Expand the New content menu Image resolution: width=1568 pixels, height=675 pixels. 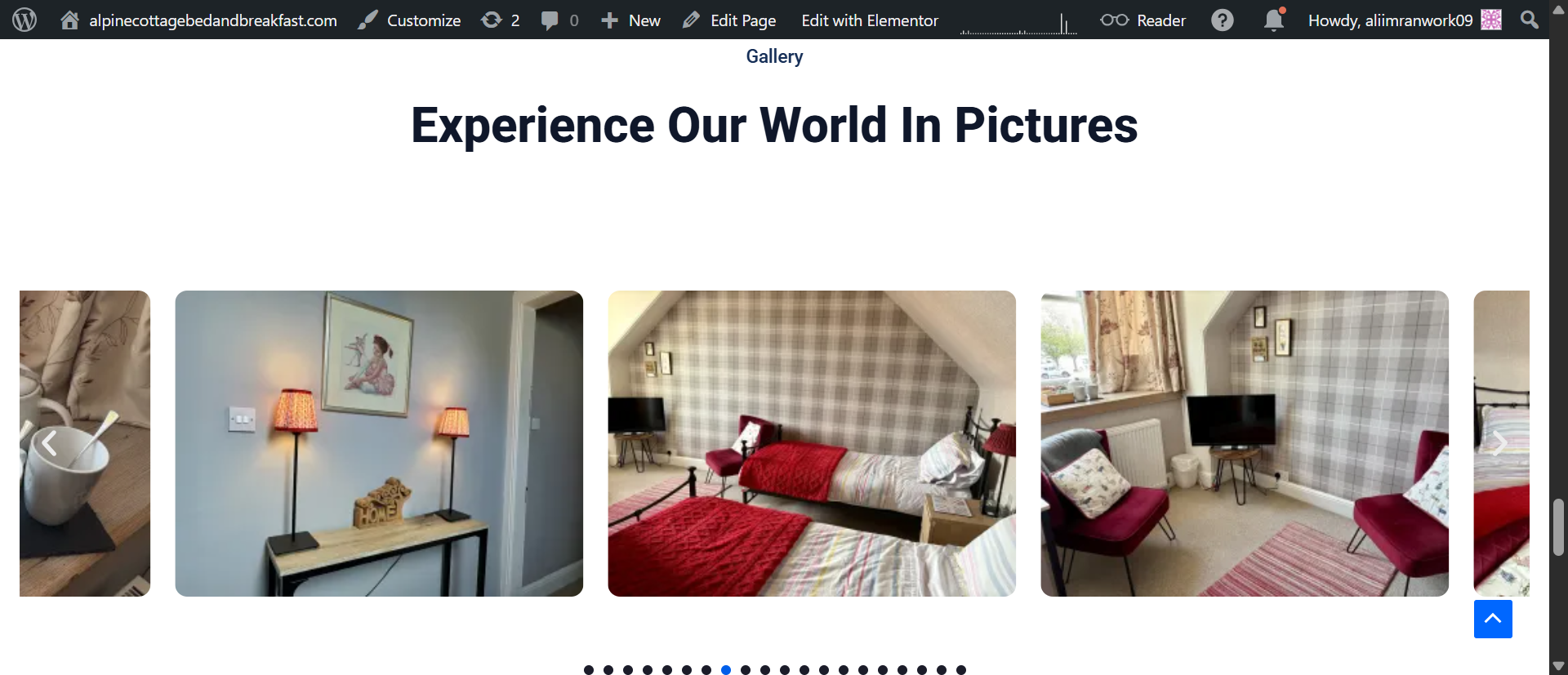631,20
